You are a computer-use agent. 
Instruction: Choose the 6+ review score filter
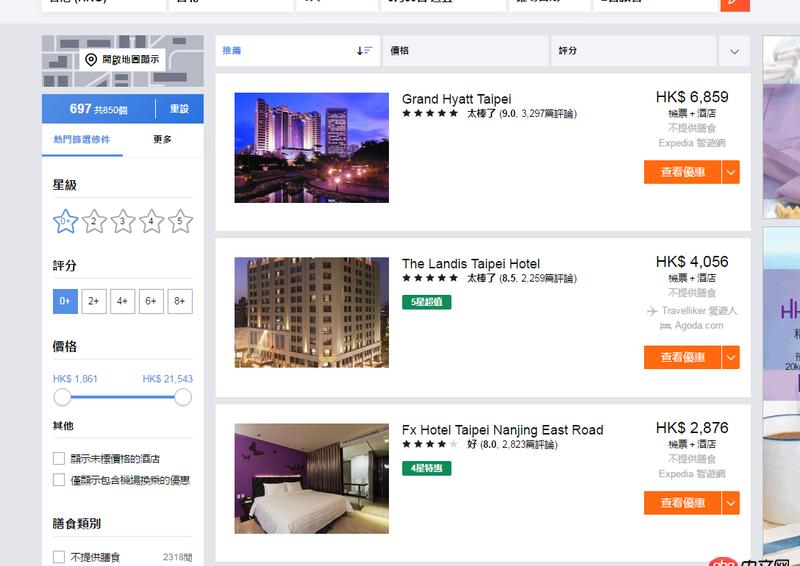click(151, 301)
